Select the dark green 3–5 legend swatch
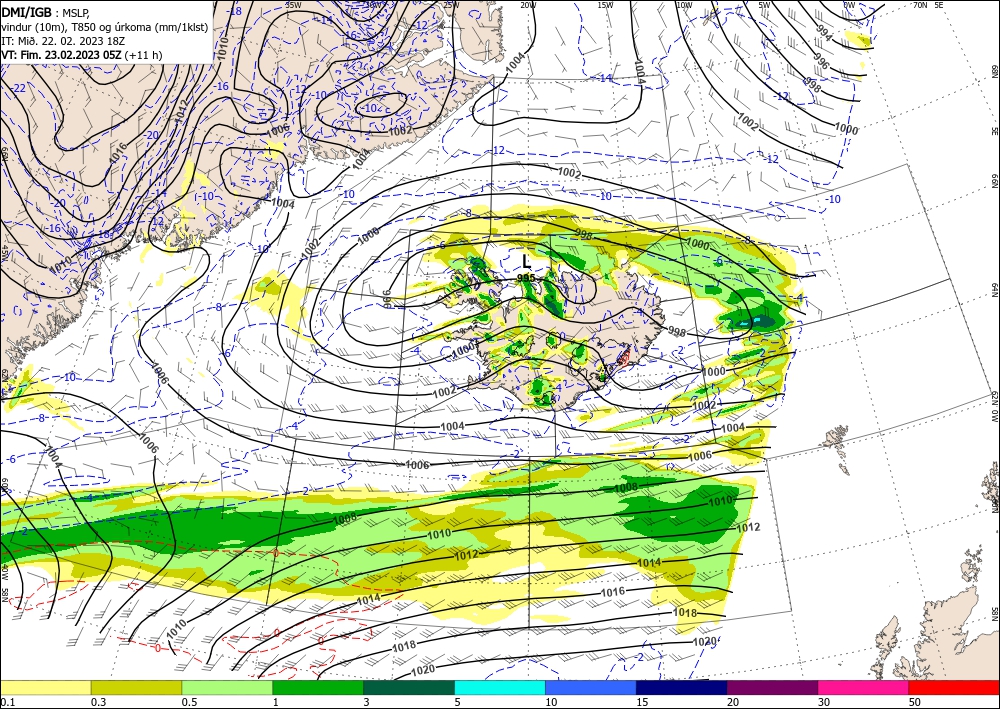Screen dimensions: 1000x709 click(409, 687)
